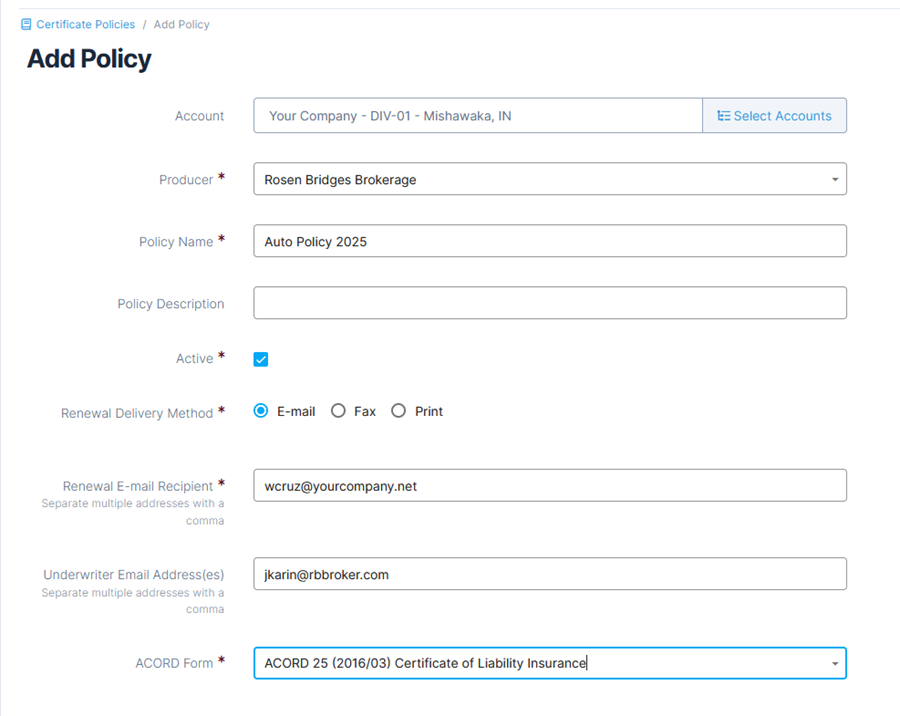
Task: Uncheck the Active checkbox
Action: 261,359
